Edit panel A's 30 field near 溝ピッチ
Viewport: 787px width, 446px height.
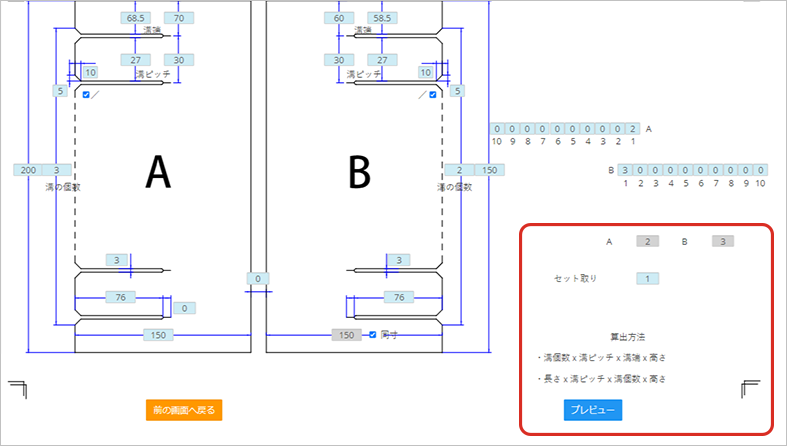tap(179, 60)
